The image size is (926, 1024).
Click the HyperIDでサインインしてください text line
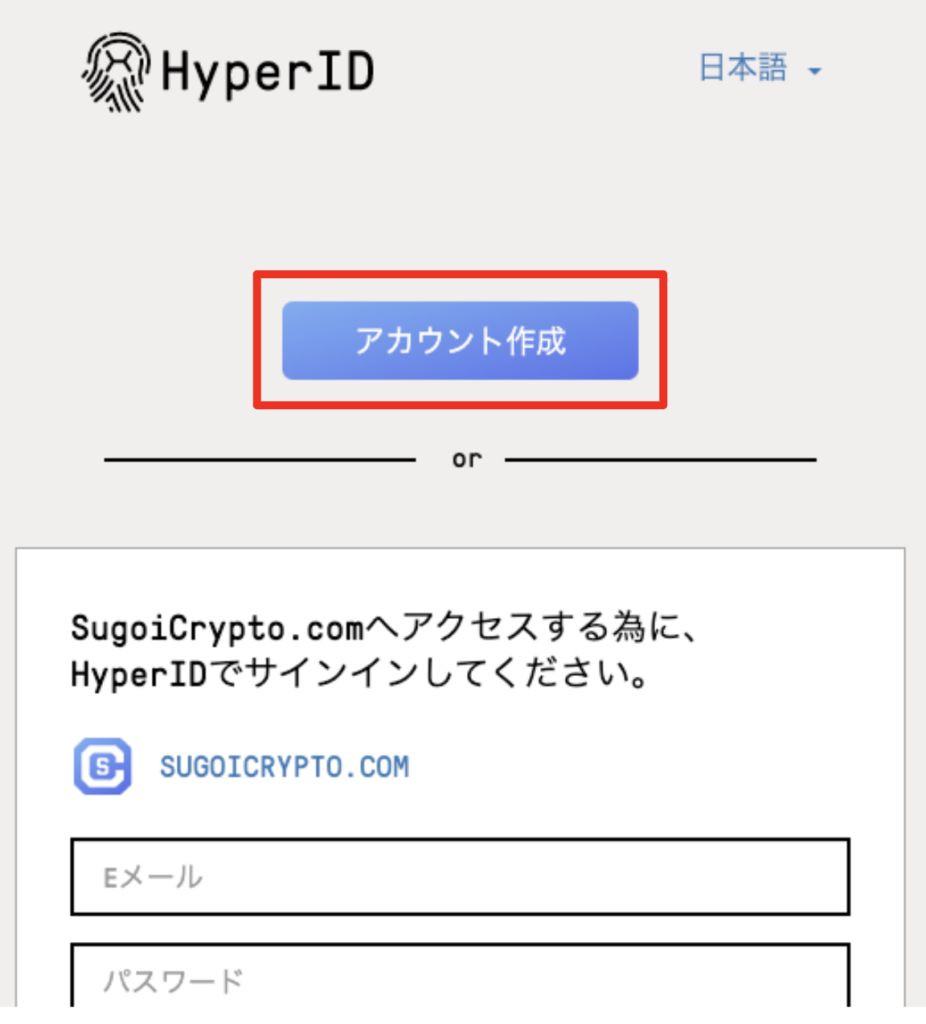coord(359,674)
